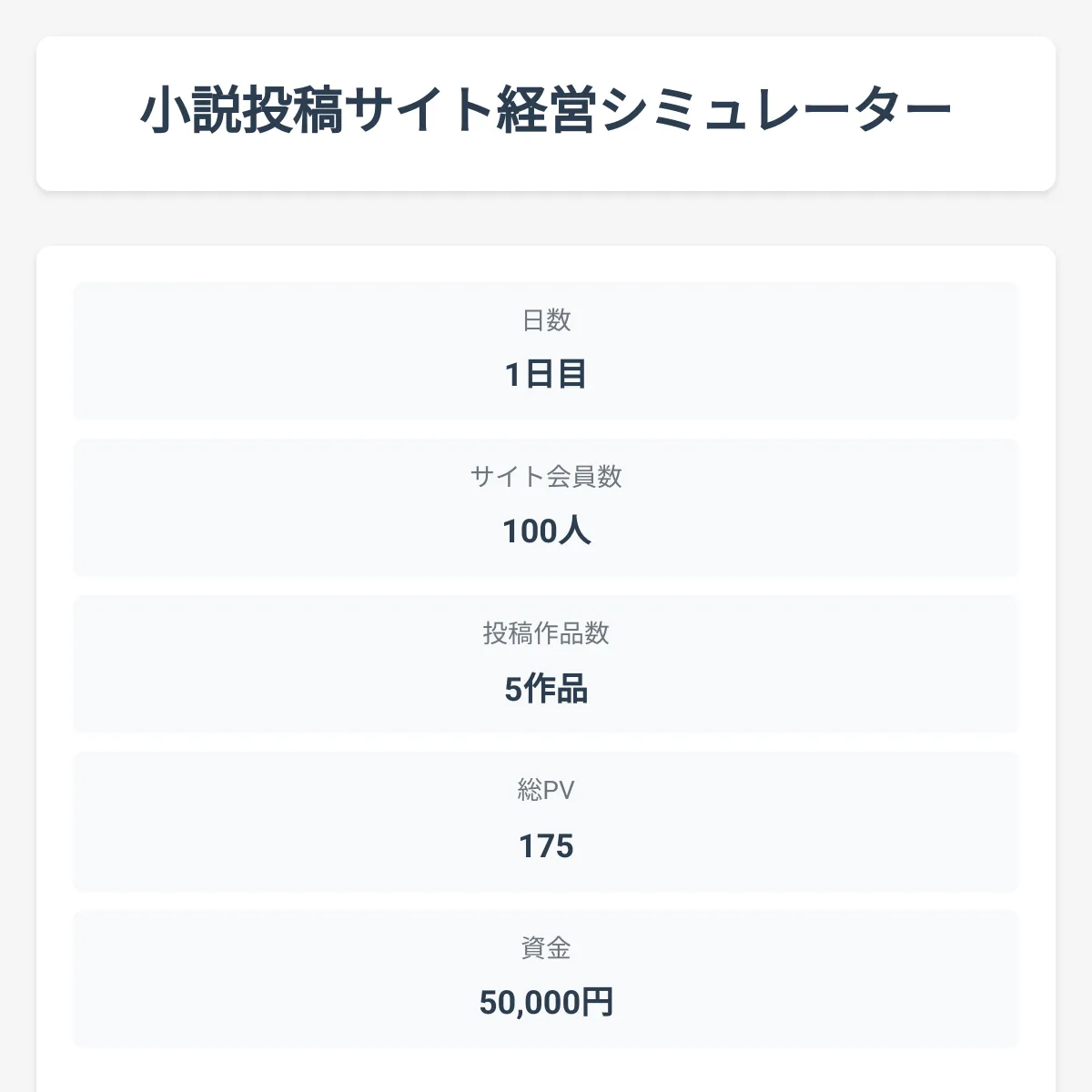1092x1092 pixels.
Task: Click the left empty area of 資金 card
Action: tap(227, 979)
